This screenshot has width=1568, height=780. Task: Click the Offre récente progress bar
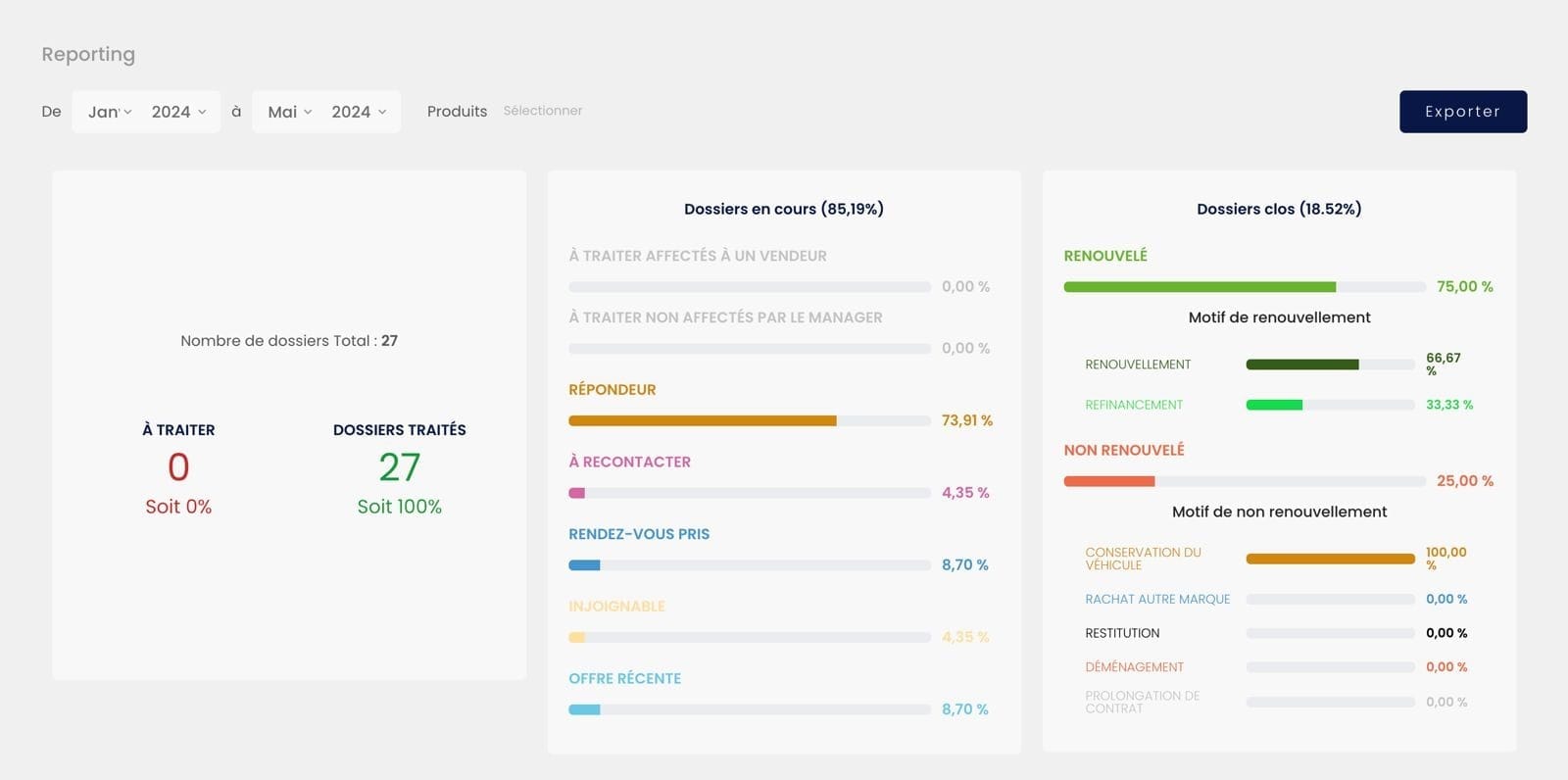point(749,709)
